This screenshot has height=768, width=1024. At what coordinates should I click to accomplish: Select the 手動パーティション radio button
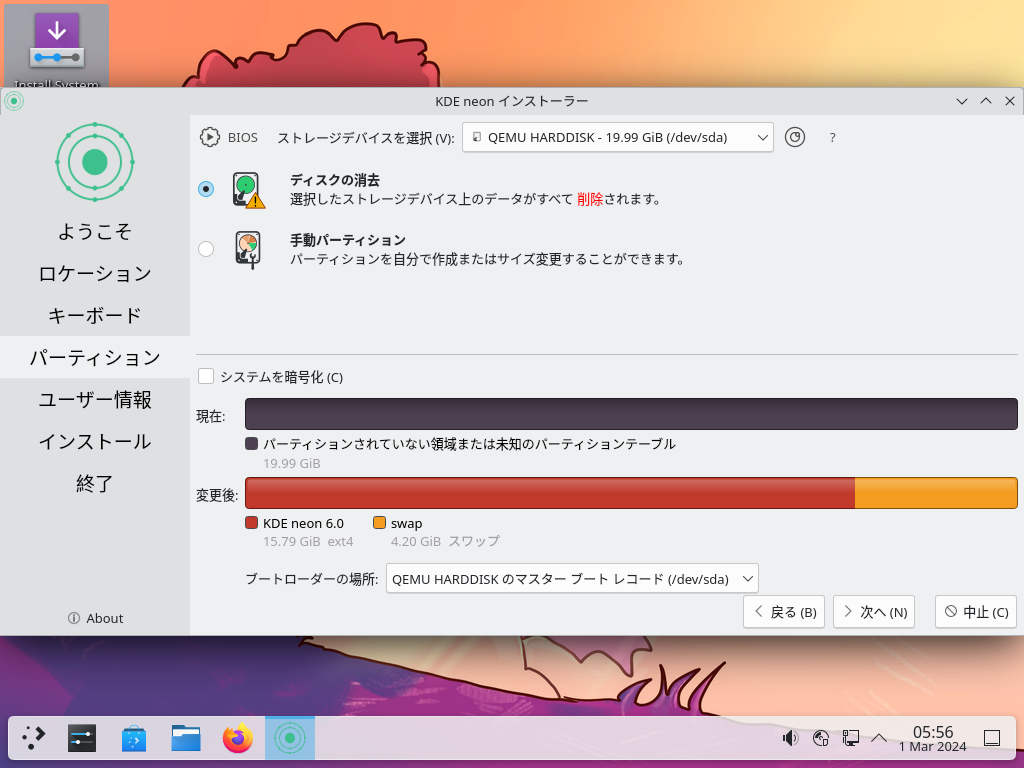(x=206, y=249)
